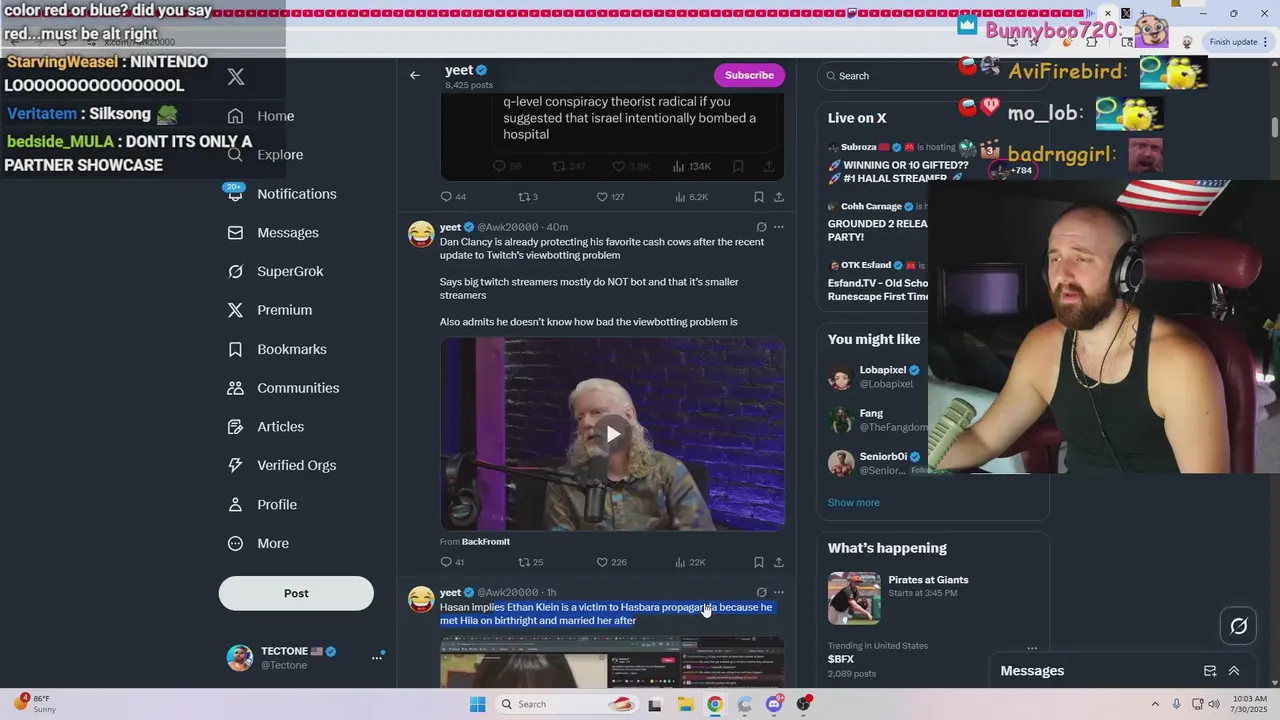Open Home in X sidebar
Viewport: 1280px width, 720px height.
261,116
